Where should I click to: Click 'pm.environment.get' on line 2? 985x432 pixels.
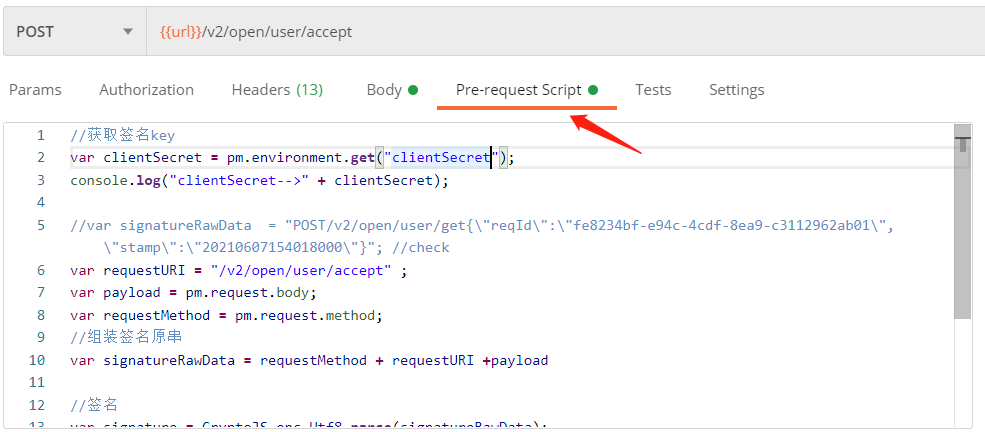(x=301, y=158)
